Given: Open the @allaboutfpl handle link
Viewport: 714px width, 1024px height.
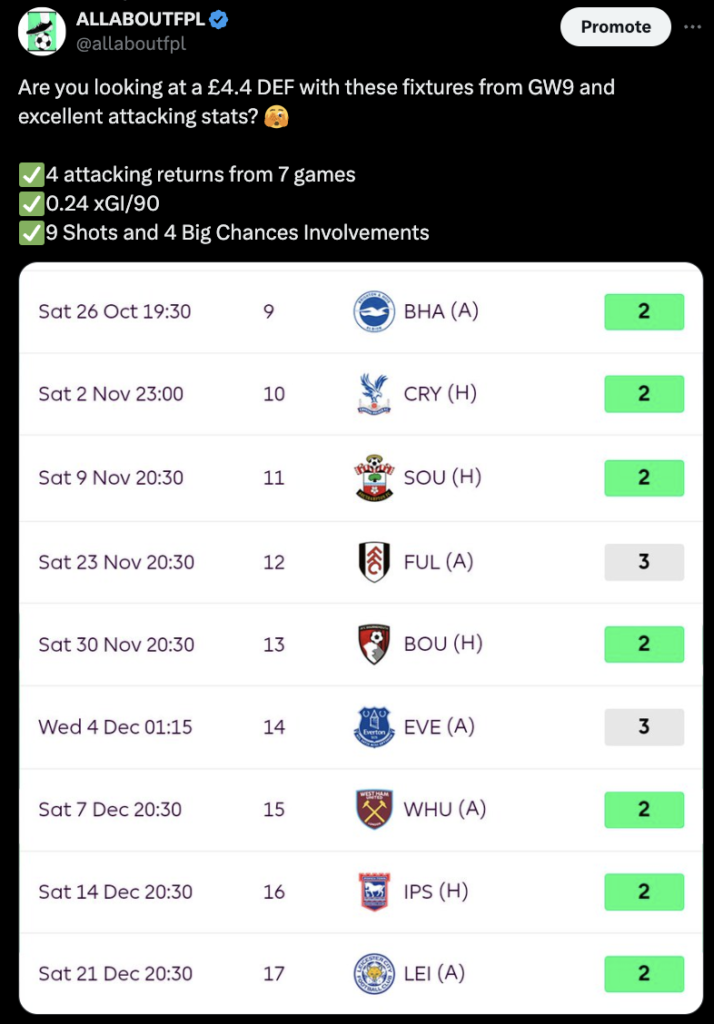Looking at the screenshot, I should coord(130,44).
